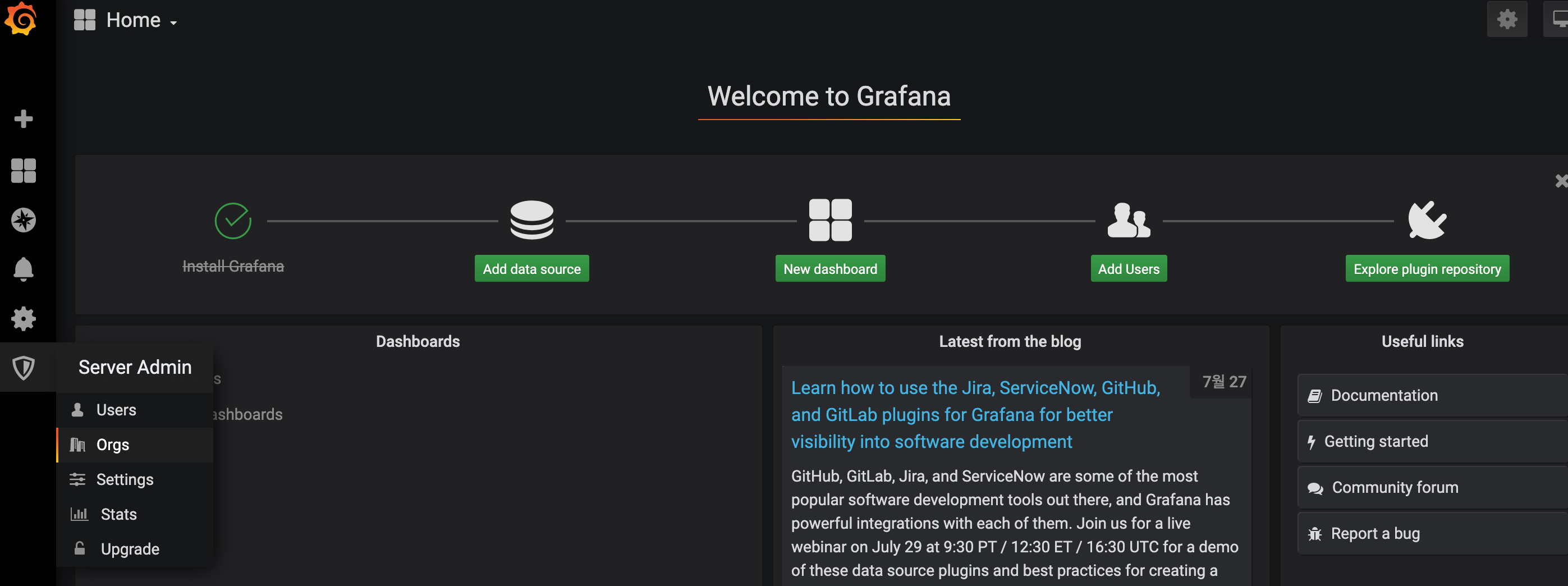Open the Documentation link
The height and width of the screenshot is (586, 1568).
pyautogui.click(x=1432, y=396)
